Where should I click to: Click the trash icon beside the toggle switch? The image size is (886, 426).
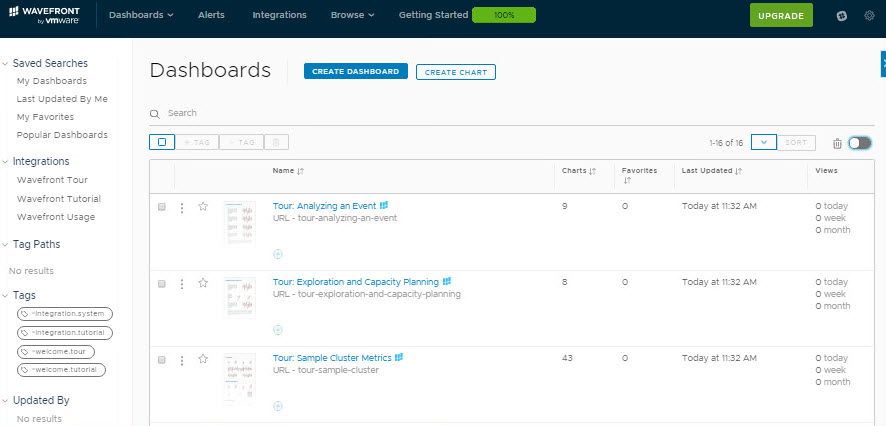837,143
